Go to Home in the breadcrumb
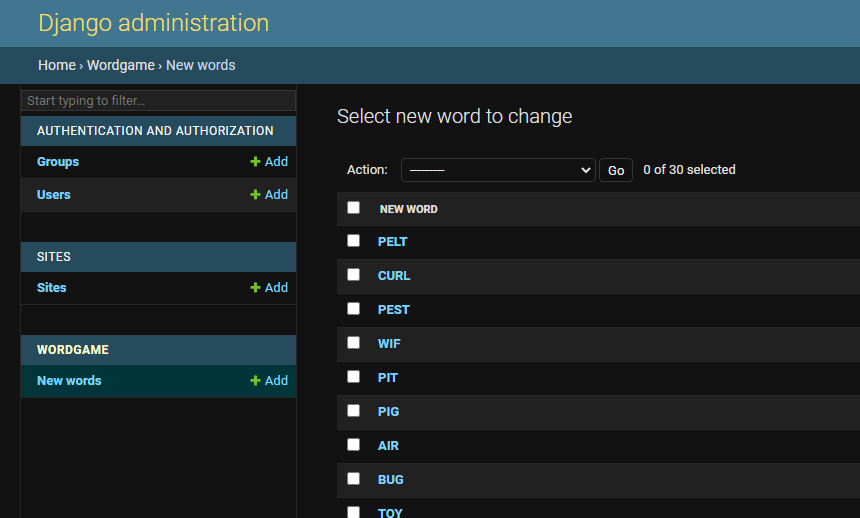Screen dimensions: 860x518 (57, 65)
